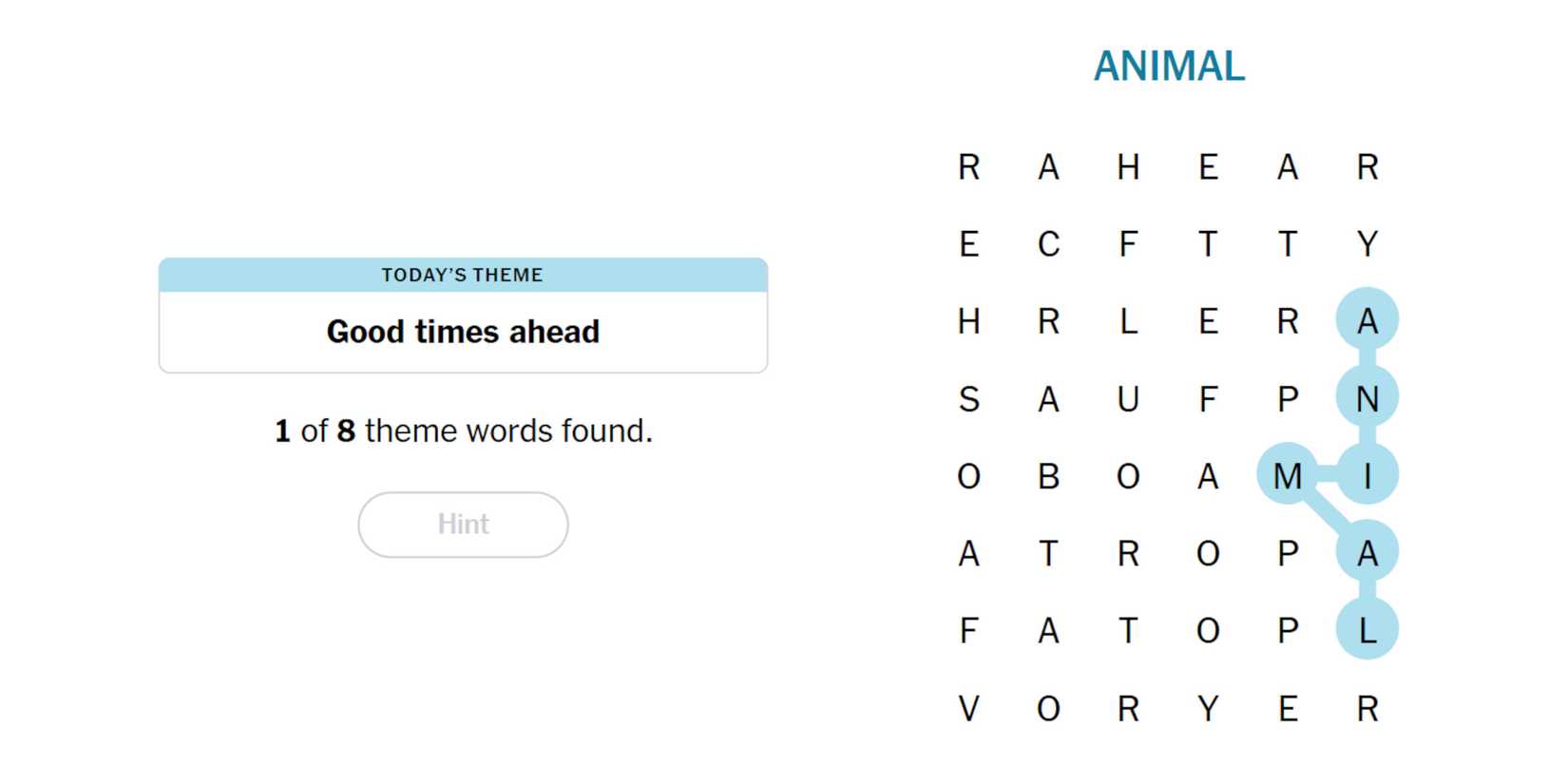Tap the letter Y in the bottom row
Viewport: 1568px width, 784px height.
tap(1208, 709)
